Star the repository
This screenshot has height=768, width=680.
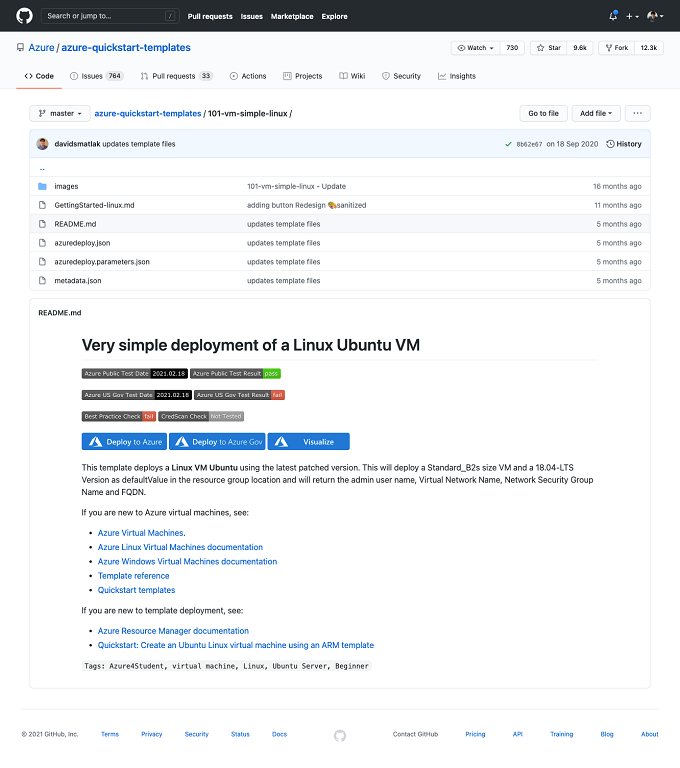coord(549,48)
